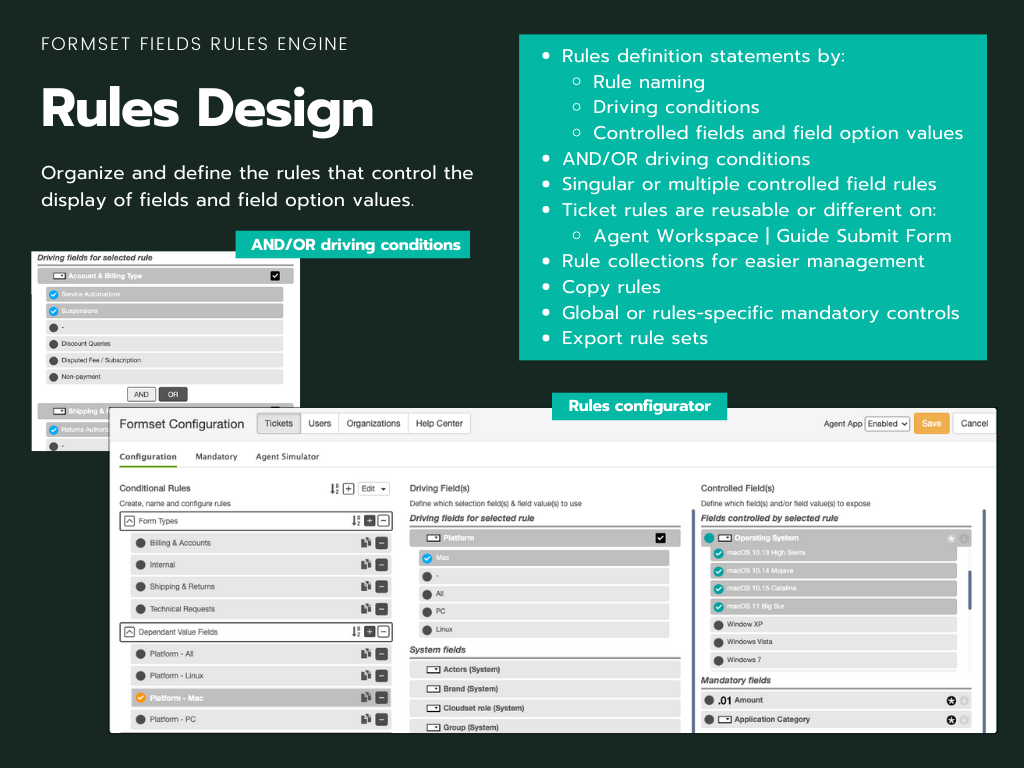Open the Agent App Enabled dropdown
This screenshot has height=768, width=1024.
[887, 424]
